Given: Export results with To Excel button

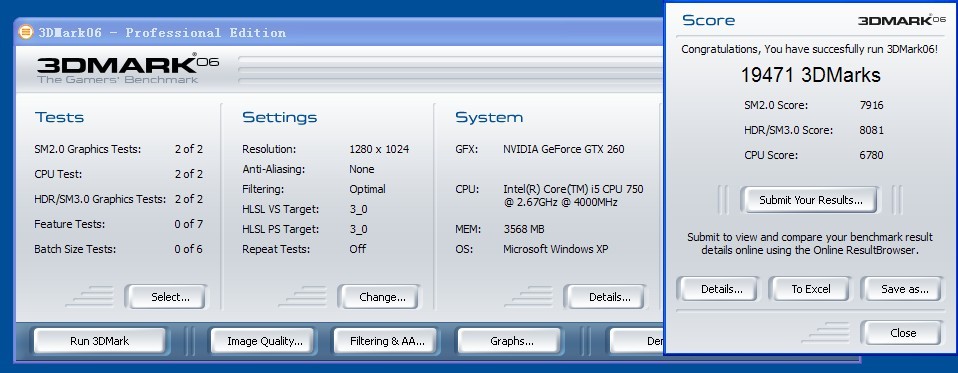Looking at the screenshot, I should (x=809, y=289).
